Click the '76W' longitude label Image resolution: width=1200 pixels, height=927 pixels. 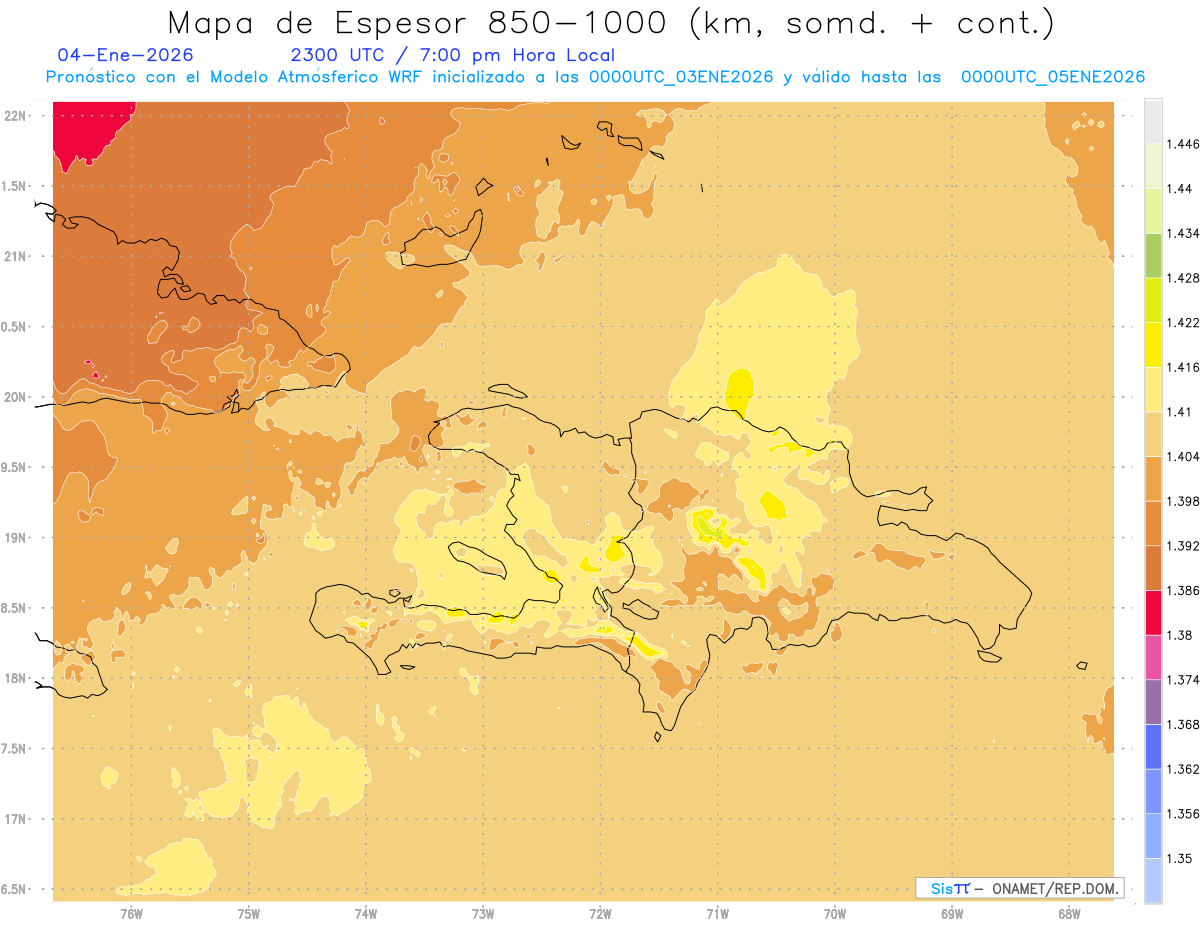(131, 914)
